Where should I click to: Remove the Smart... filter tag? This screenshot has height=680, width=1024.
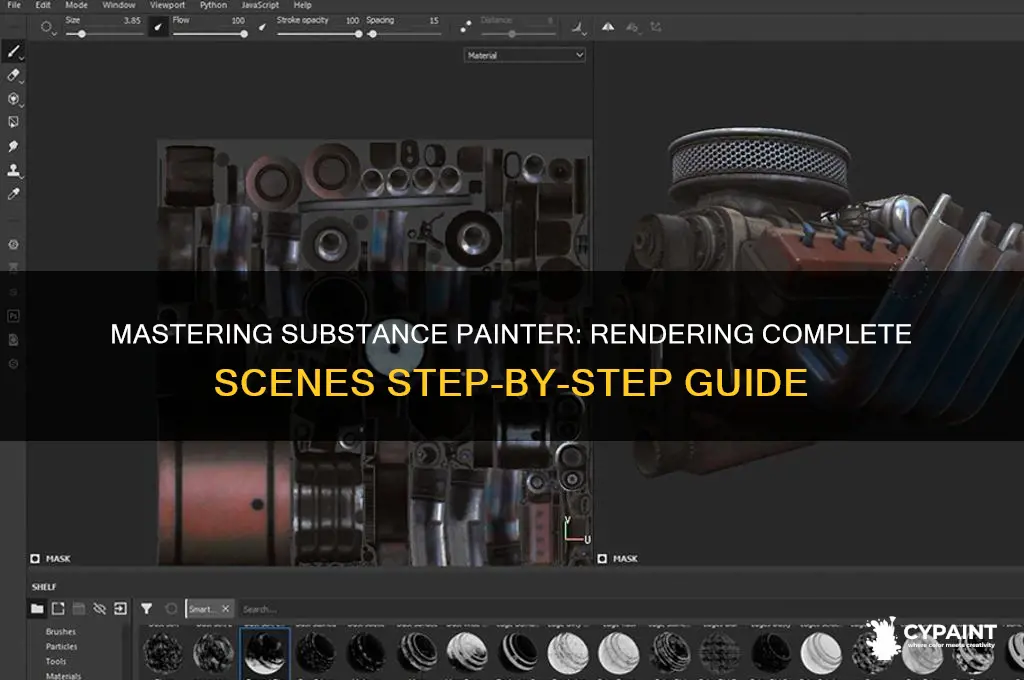[225, 609]
